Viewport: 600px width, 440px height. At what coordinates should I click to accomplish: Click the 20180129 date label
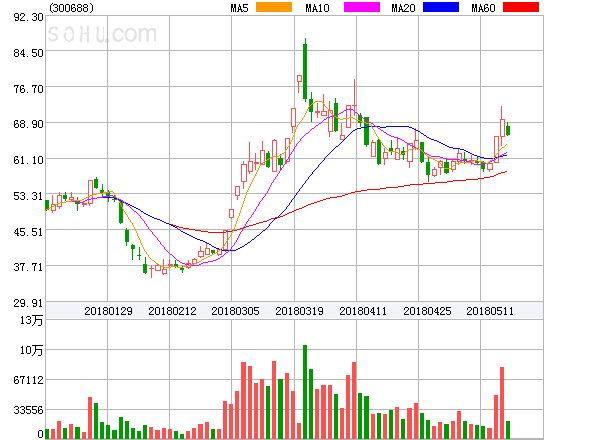[x=108, y=311]
